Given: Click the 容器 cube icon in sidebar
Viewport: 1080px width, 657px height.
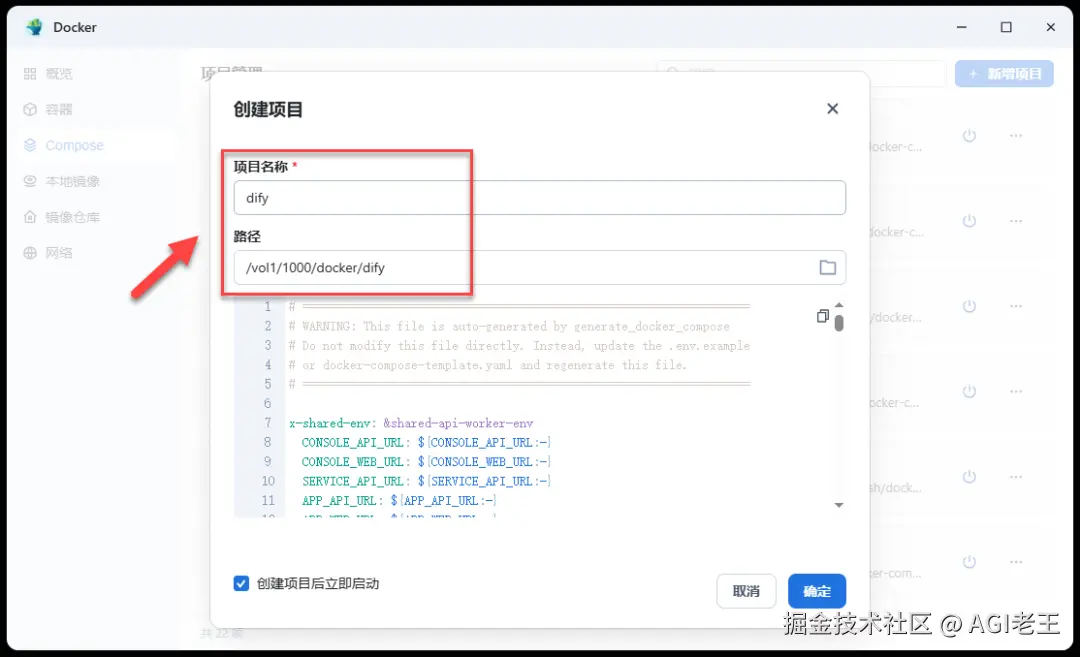Looking at the screenshot, I should coord(30,110).
